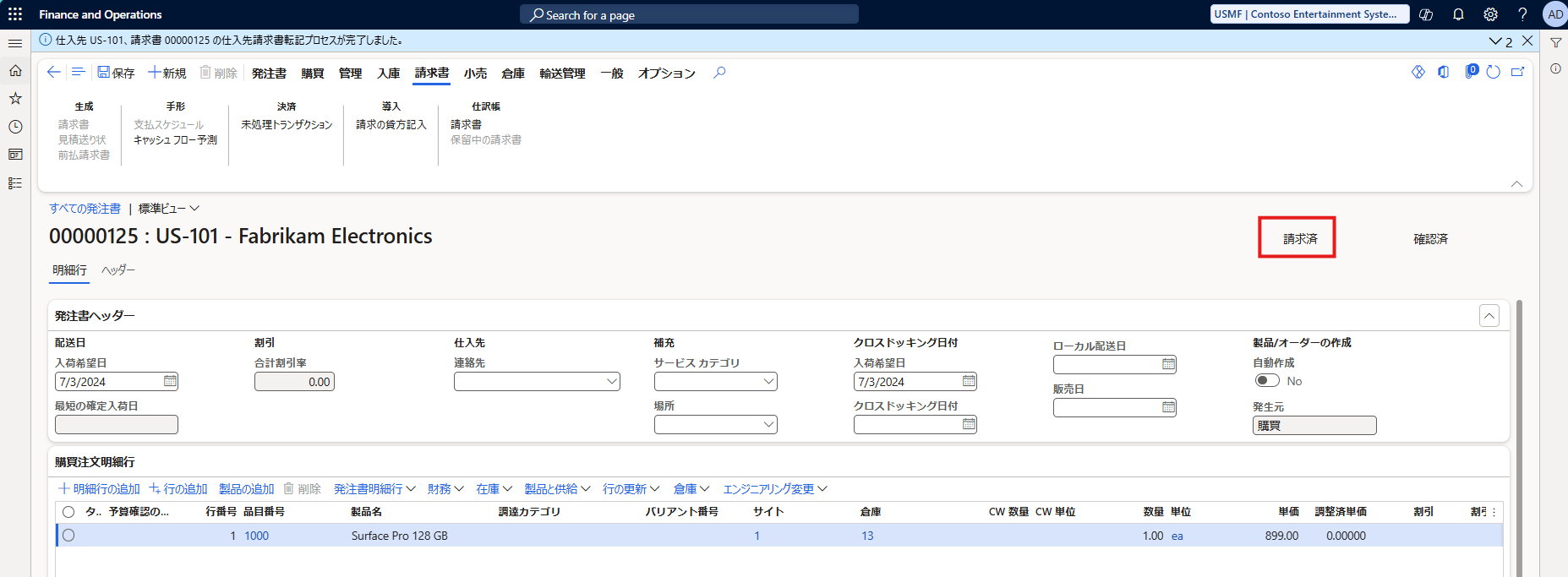Open calendar picker for 入荷希望日 under 配送日
The height and width of the screenshot is (577, 1568).
click(x=170, y=381)
